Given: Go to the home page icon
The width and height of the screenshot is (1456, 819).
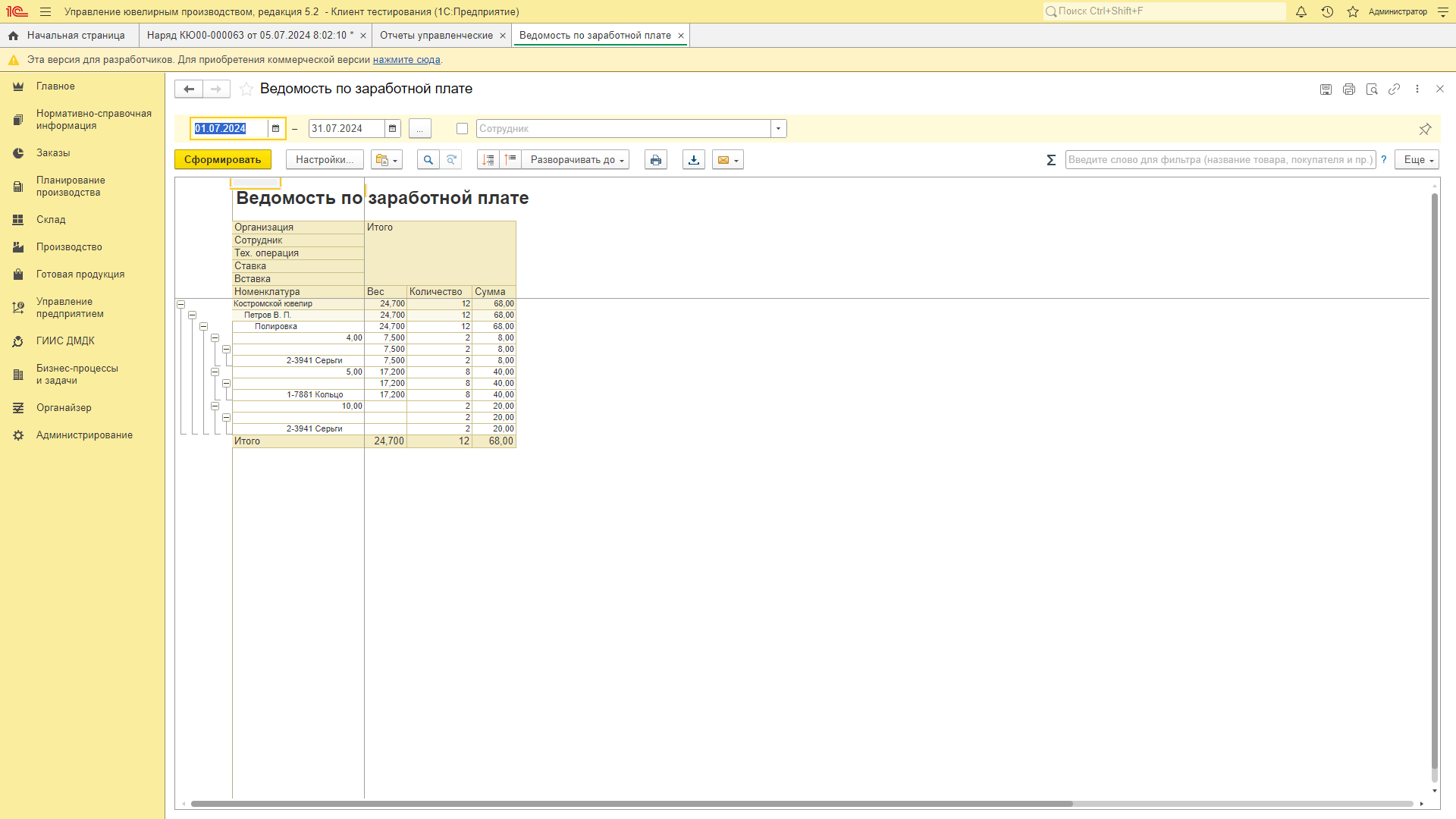Looking at the screenshot, I should pos(13,36).
